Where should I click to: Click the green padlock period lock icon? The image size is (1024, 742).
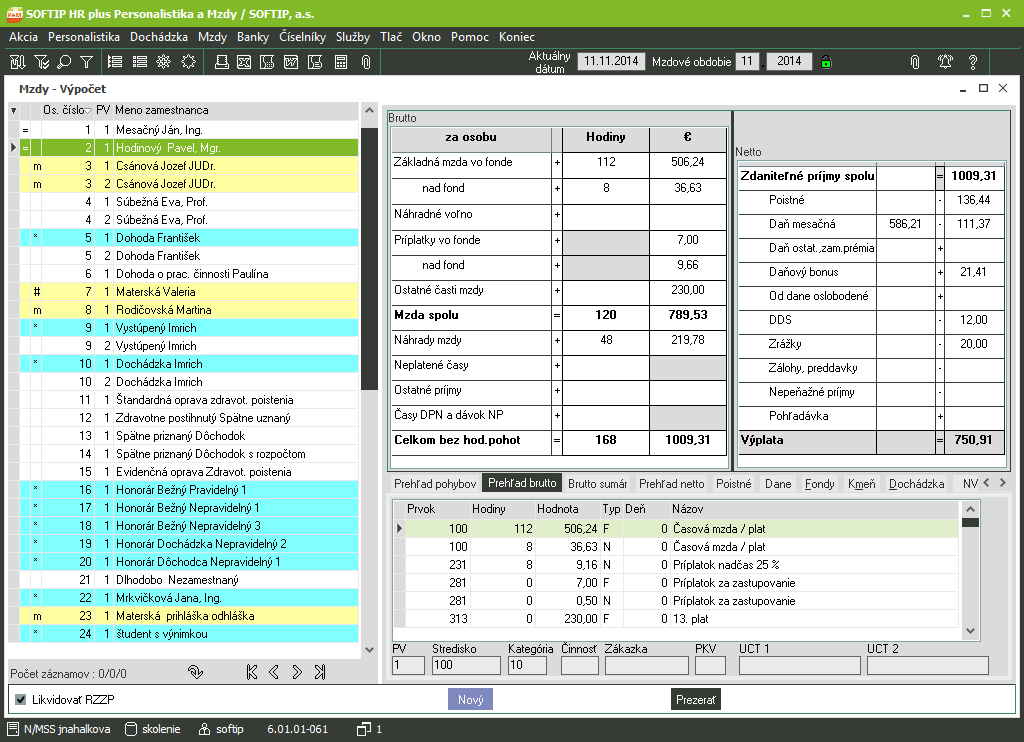pos(826,62)
